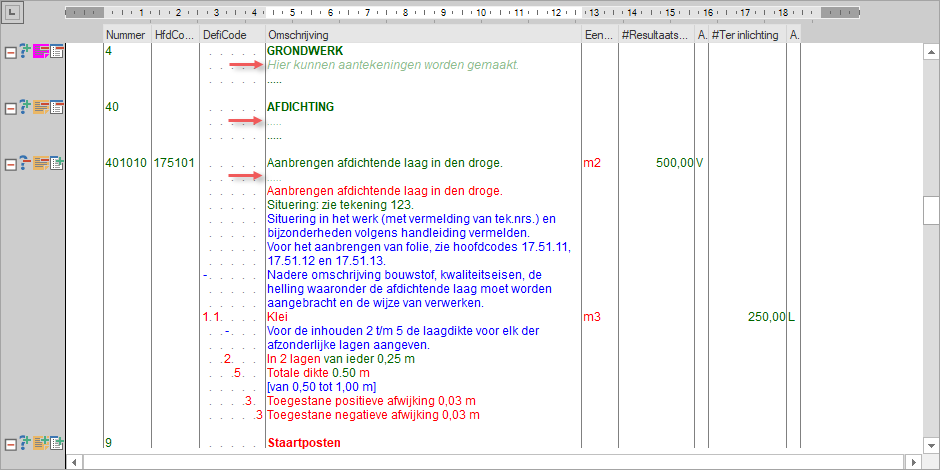
Task: Click the question mark icon in row 4
Action: point(26,51)
